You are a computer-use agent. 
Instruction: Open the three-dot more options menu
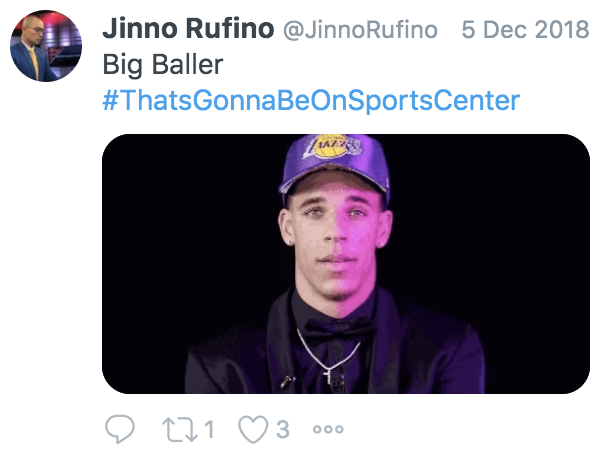[x=328, y=430]
